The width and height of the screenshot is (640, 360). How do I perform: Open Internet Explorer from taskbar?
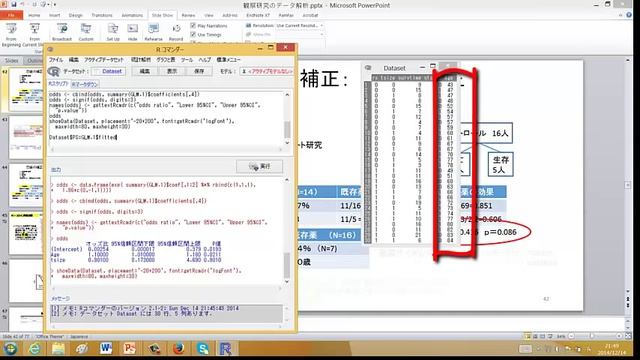pos(34,349)
